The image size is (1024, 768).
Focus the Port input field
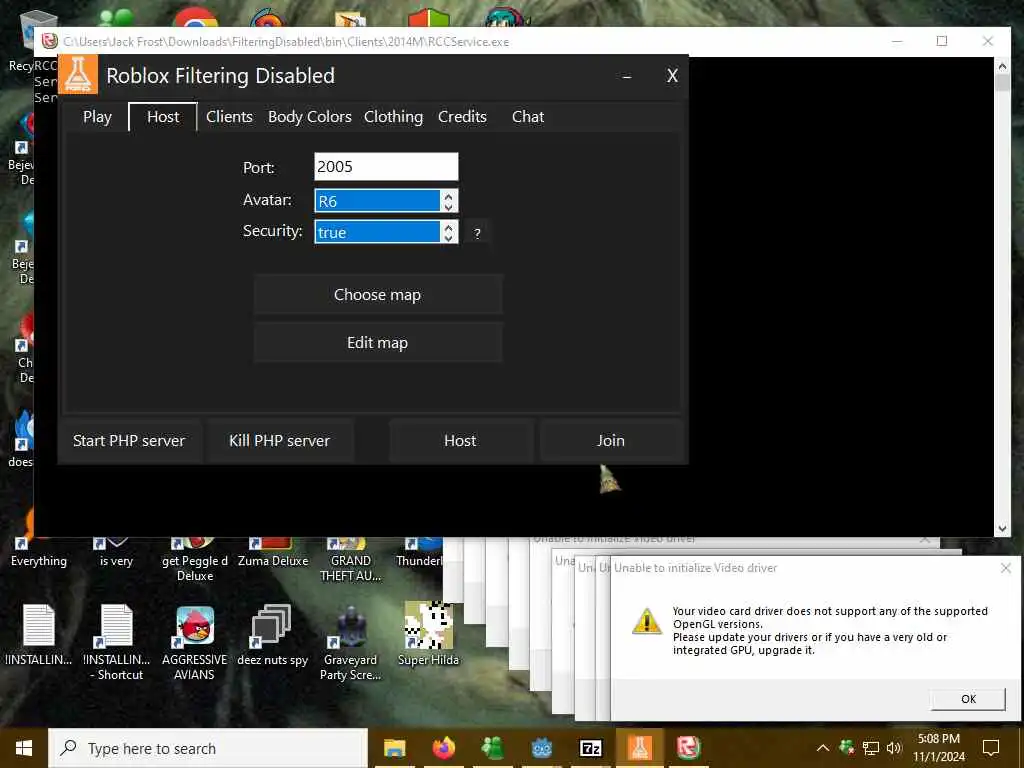click(x=386, y=167)
